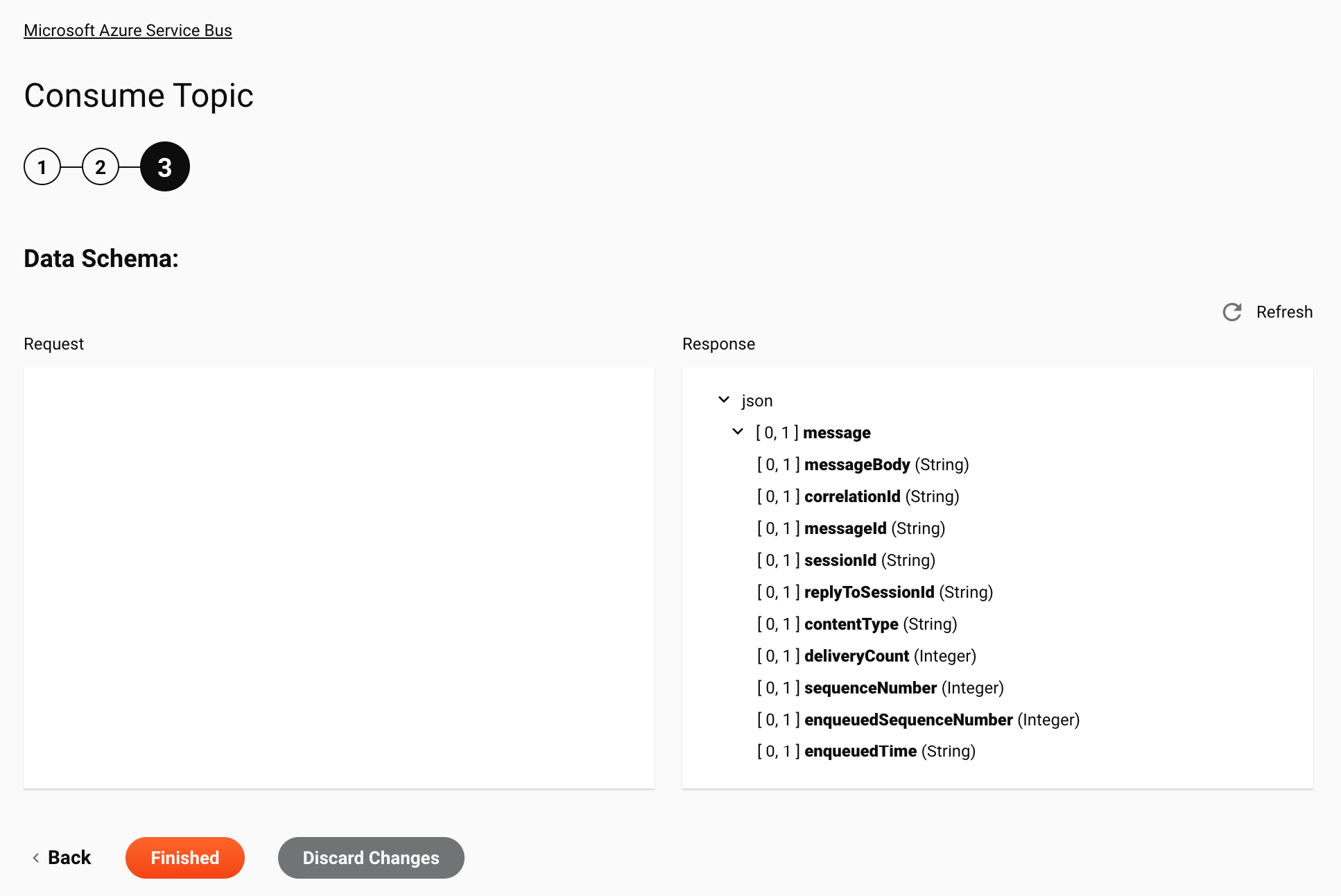The width and height of the screenshot is (1341, 896).
Task: Select the Microsoft Azure Service Bus link
Action: click(x=128, y=30)
